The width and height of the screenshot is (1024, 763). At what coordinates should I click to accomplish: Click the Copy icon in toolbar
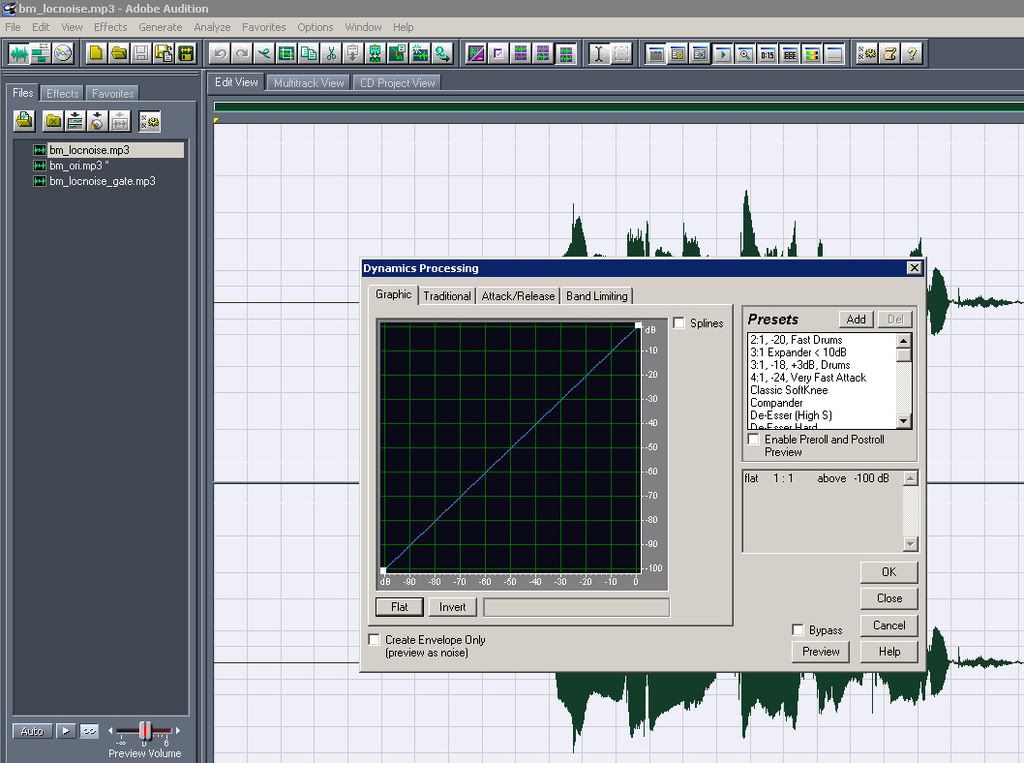click(309, 54)
